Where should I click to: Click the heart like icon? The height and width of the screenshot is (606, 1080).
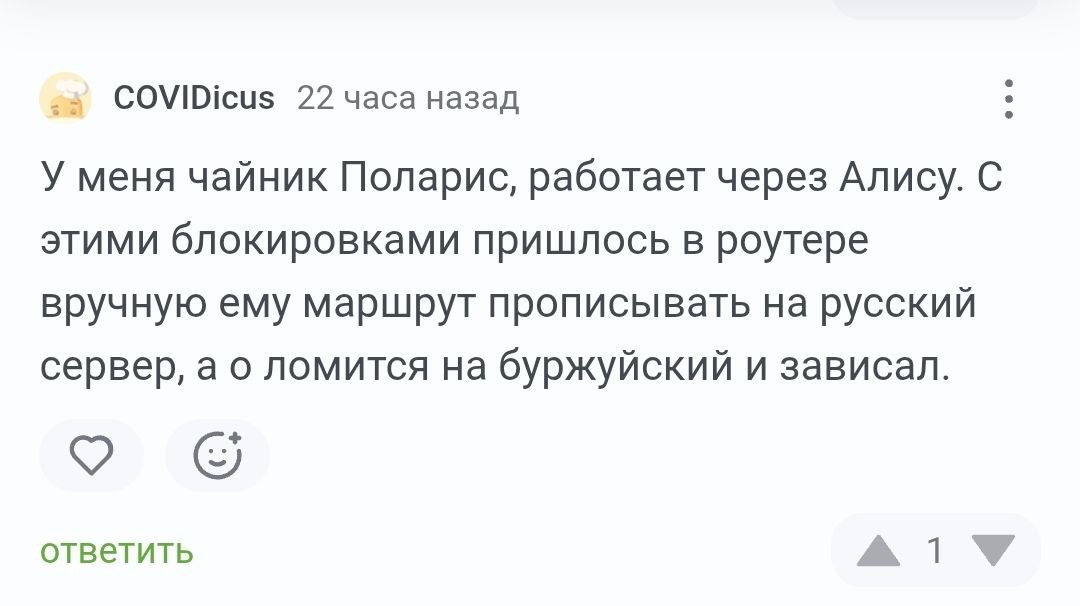pyautogui.click(x=91, y=456)
